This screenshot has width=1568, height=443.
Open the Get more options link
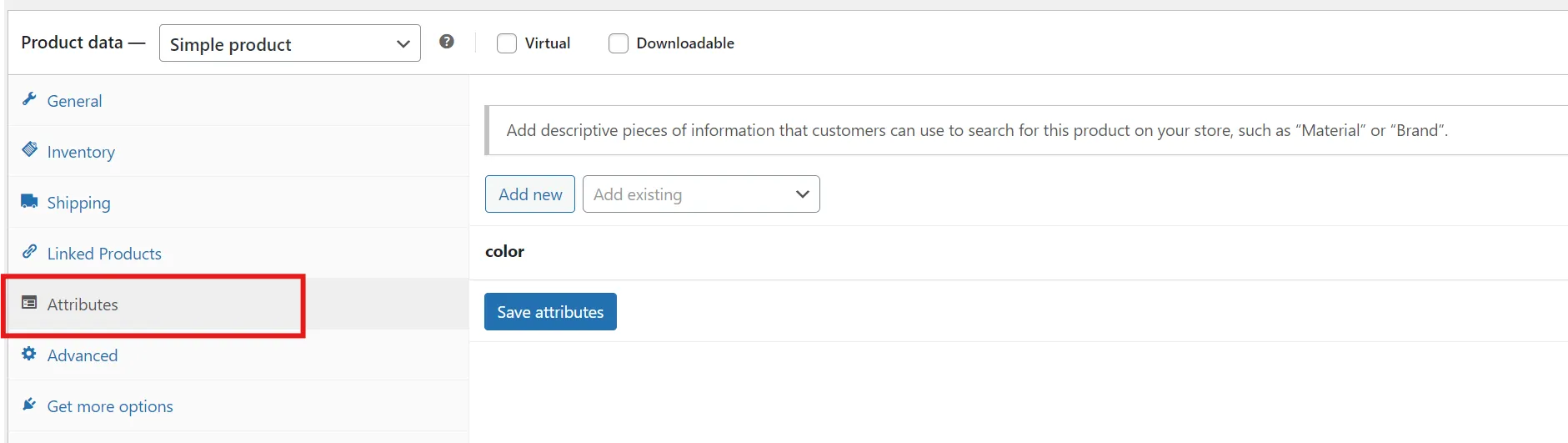pos(110,406)
